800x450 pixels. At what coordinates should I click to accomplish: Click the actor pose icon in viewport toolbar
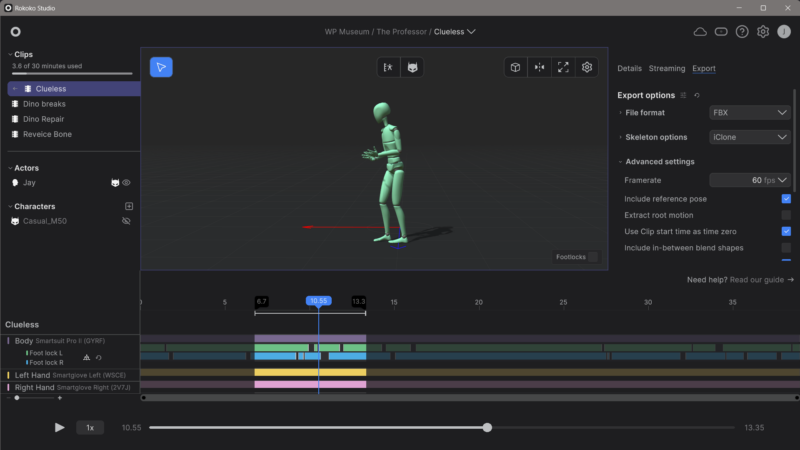pyautogui.click(x=388, y=67)
